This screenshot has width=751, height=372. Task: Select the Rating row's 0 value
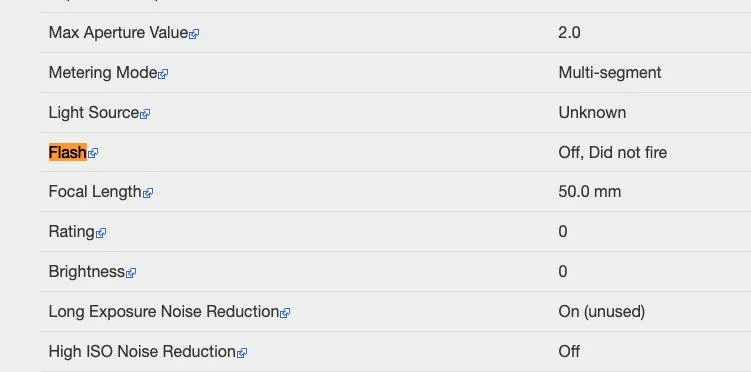563,232
